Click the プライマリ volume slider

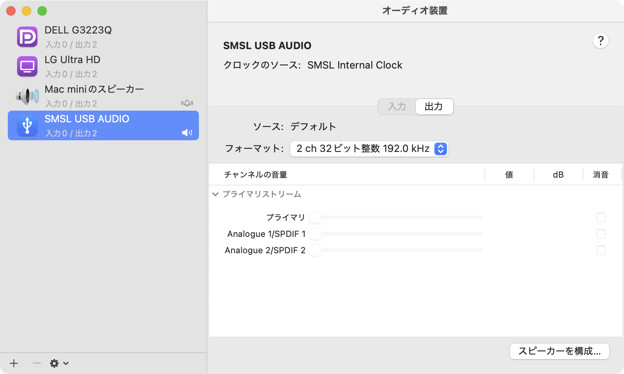pyautogui.click(x=396, y=218)
